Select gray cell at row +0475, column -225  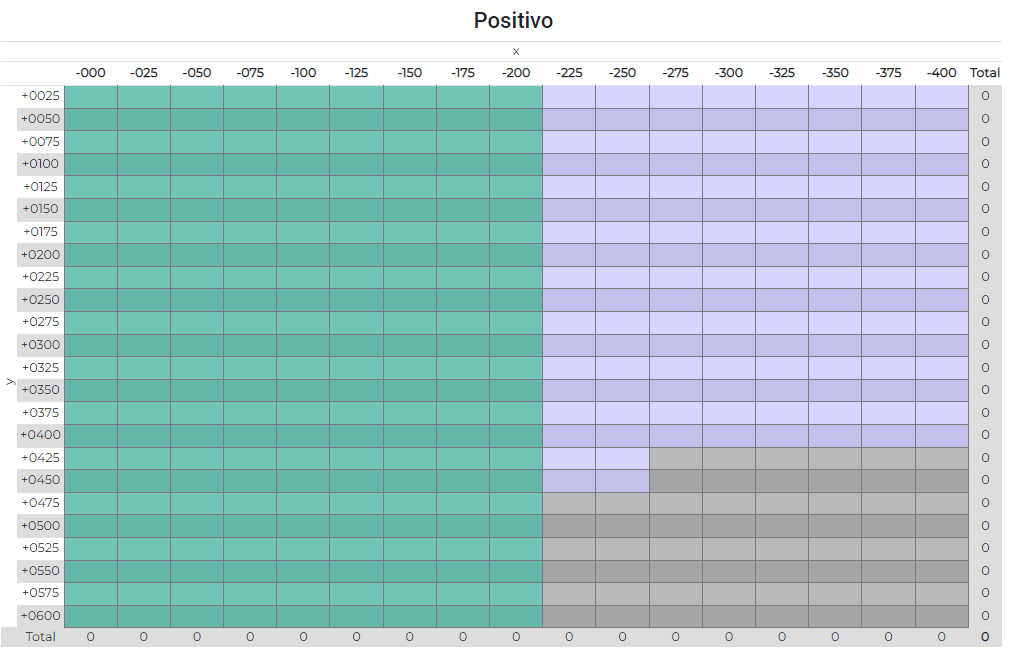click(569, 503)
